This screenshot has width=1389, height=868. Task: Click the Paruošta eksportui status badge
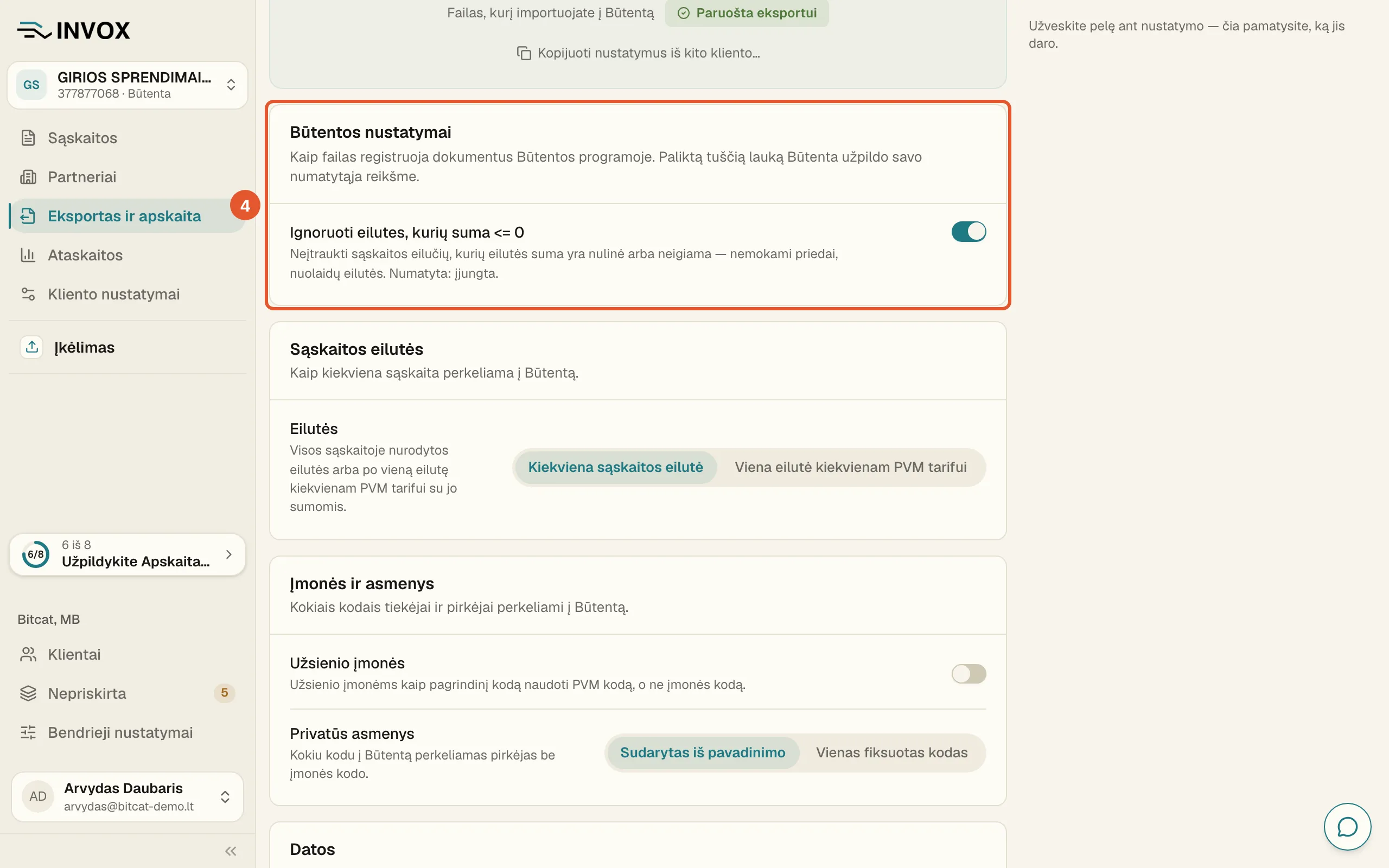747,12
